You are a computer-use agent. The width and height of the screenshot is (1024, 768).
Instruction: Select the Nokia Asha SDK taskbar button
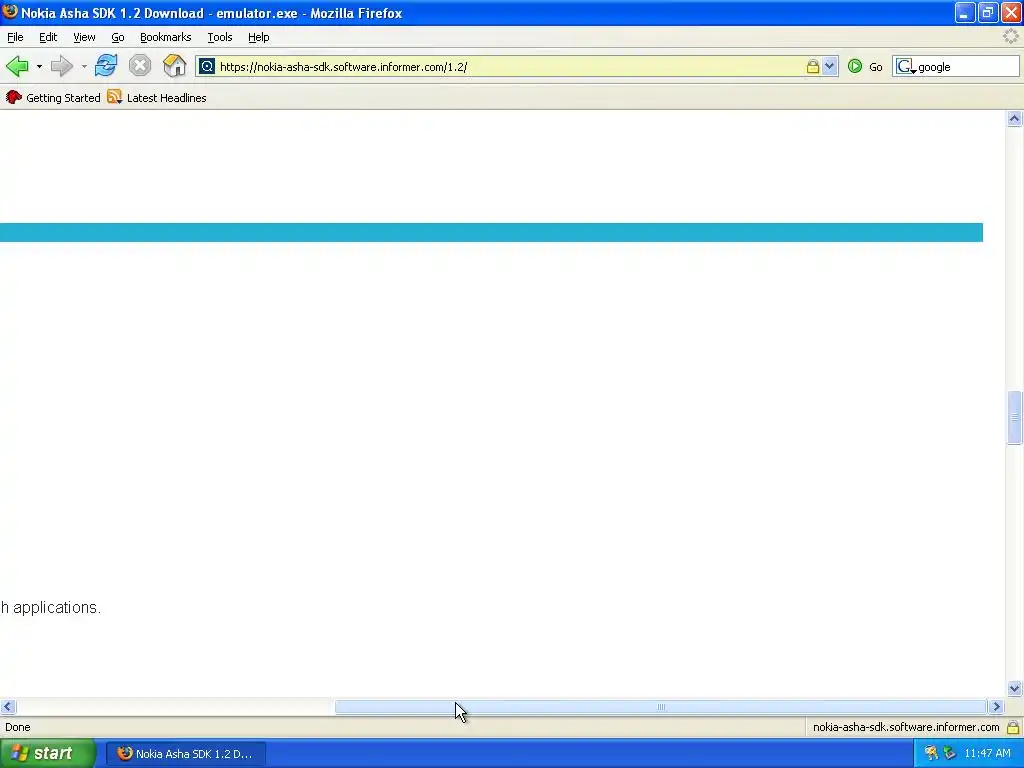[x=186, y=754]
